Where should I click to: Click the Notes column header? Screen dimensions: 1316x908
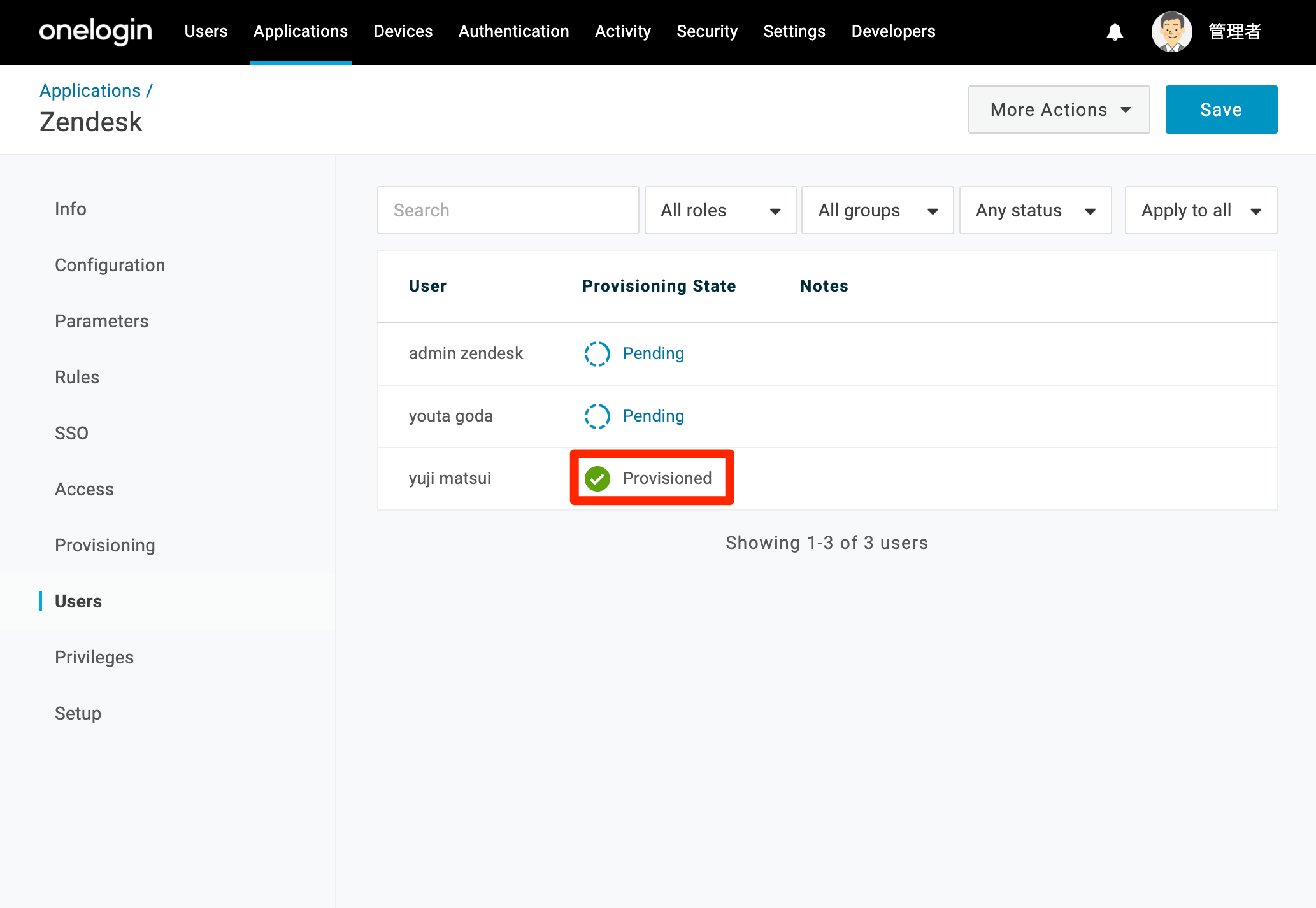click(824, 286)
